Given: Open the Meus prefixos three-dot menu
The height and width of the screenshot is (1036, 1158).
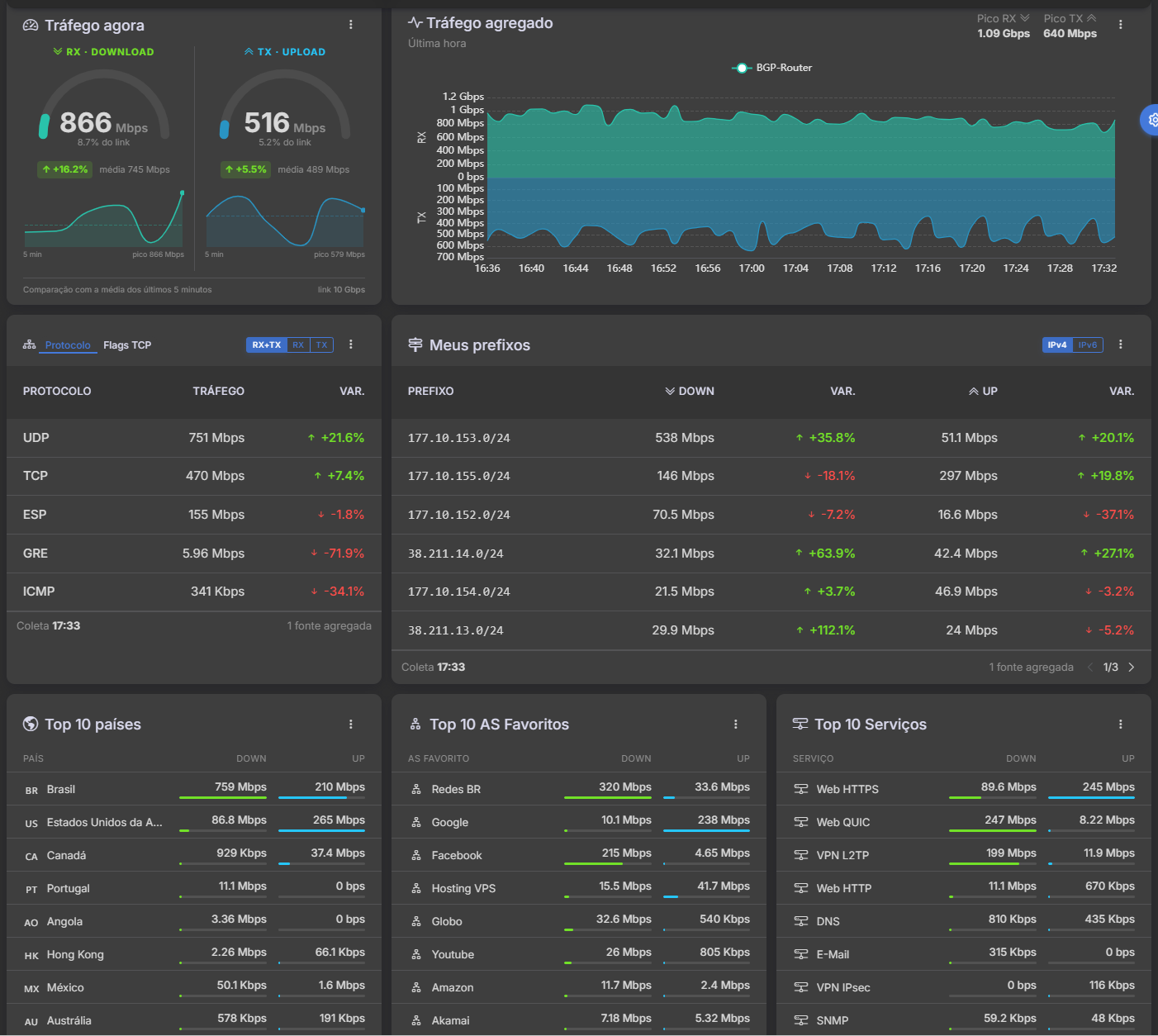Looking at the screenshot, I should (x=1121, y=345).
